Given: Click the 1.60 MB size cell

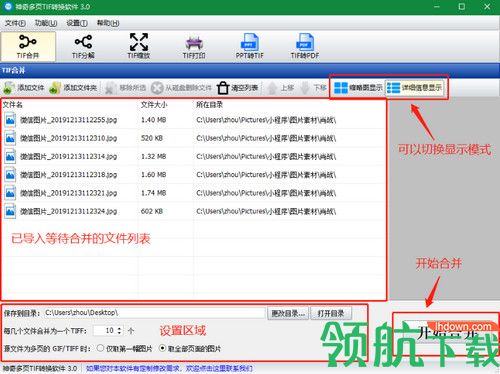Looking at the screenshot, I should [x=153, y=175].
